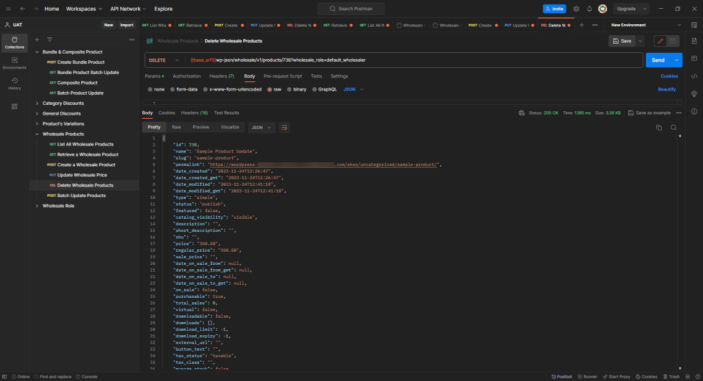The image size is (703, 381).
Task: Select the none body type radio
Action: click(156, 90)
